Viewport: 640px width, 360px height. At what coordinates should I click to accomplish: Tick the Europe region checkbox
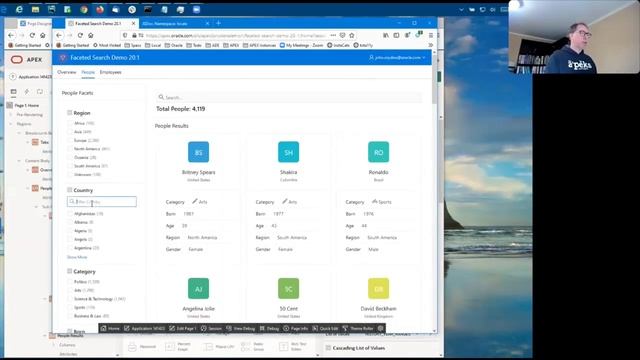[70, 140]
